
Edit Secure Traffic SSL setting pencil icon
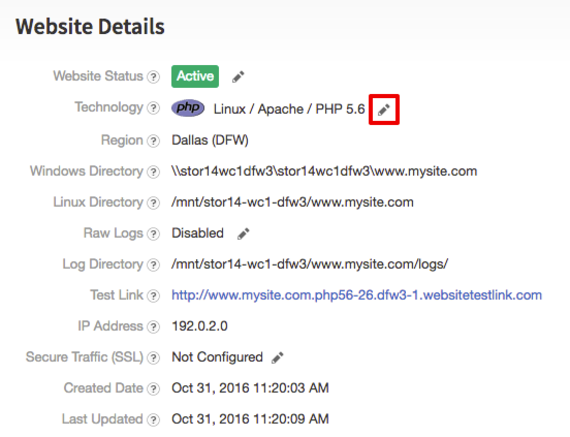click(277, 358)
